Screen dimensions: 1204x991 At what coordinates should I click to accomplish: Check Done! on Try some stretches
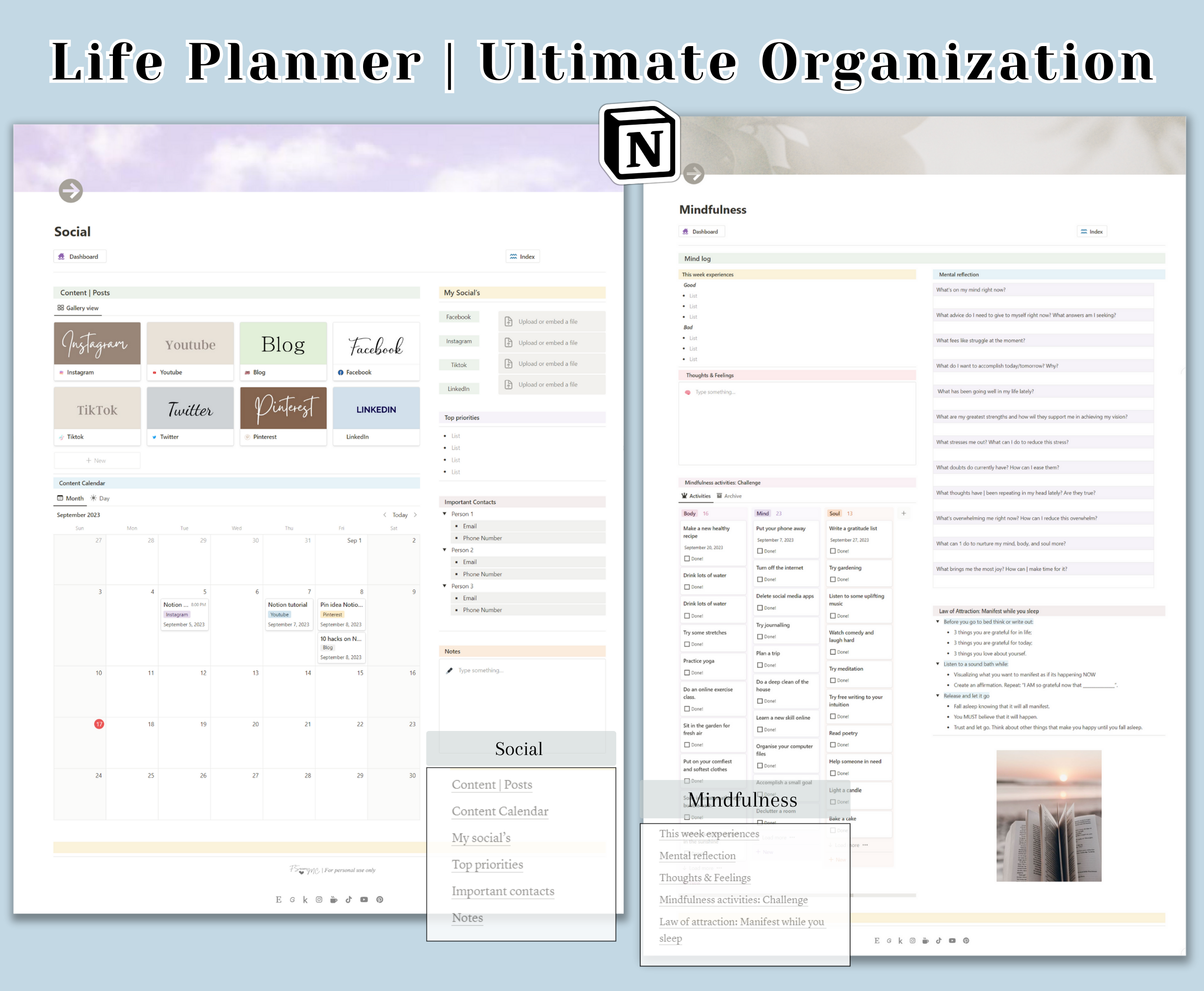tap(687, 645)
